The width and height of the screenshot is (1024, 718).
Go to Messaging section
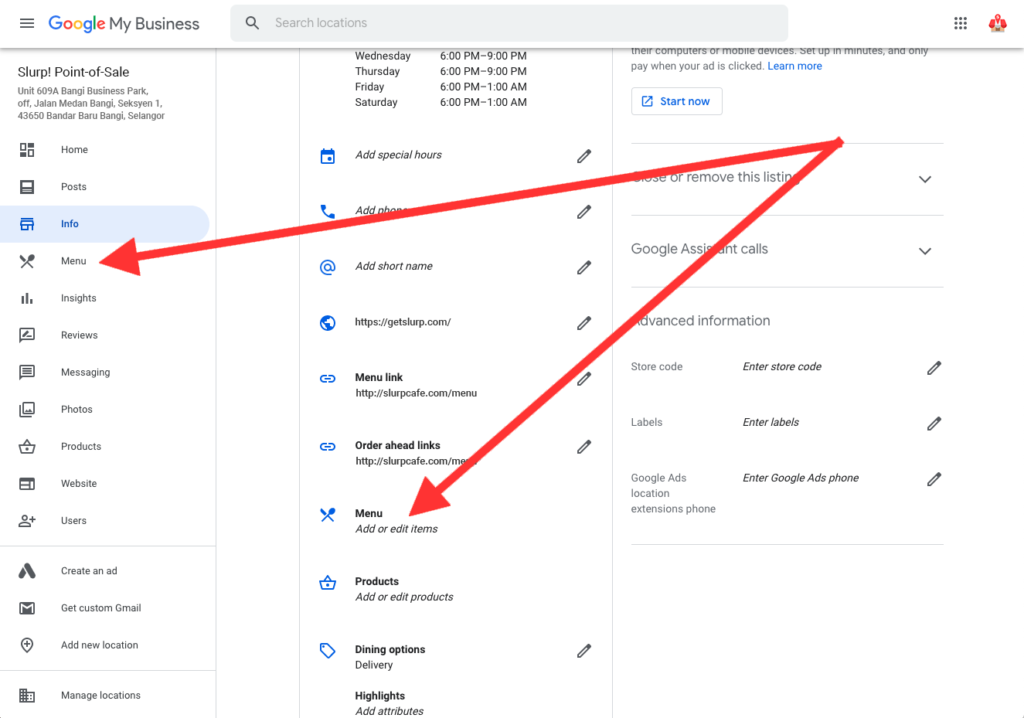coord(86,372)
